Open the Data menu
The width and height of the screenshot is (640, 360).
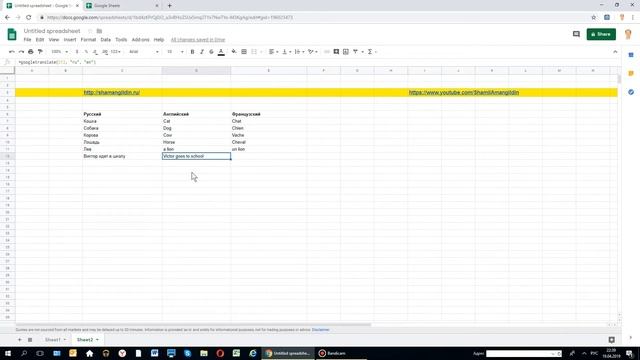click(x=106, y=40)
